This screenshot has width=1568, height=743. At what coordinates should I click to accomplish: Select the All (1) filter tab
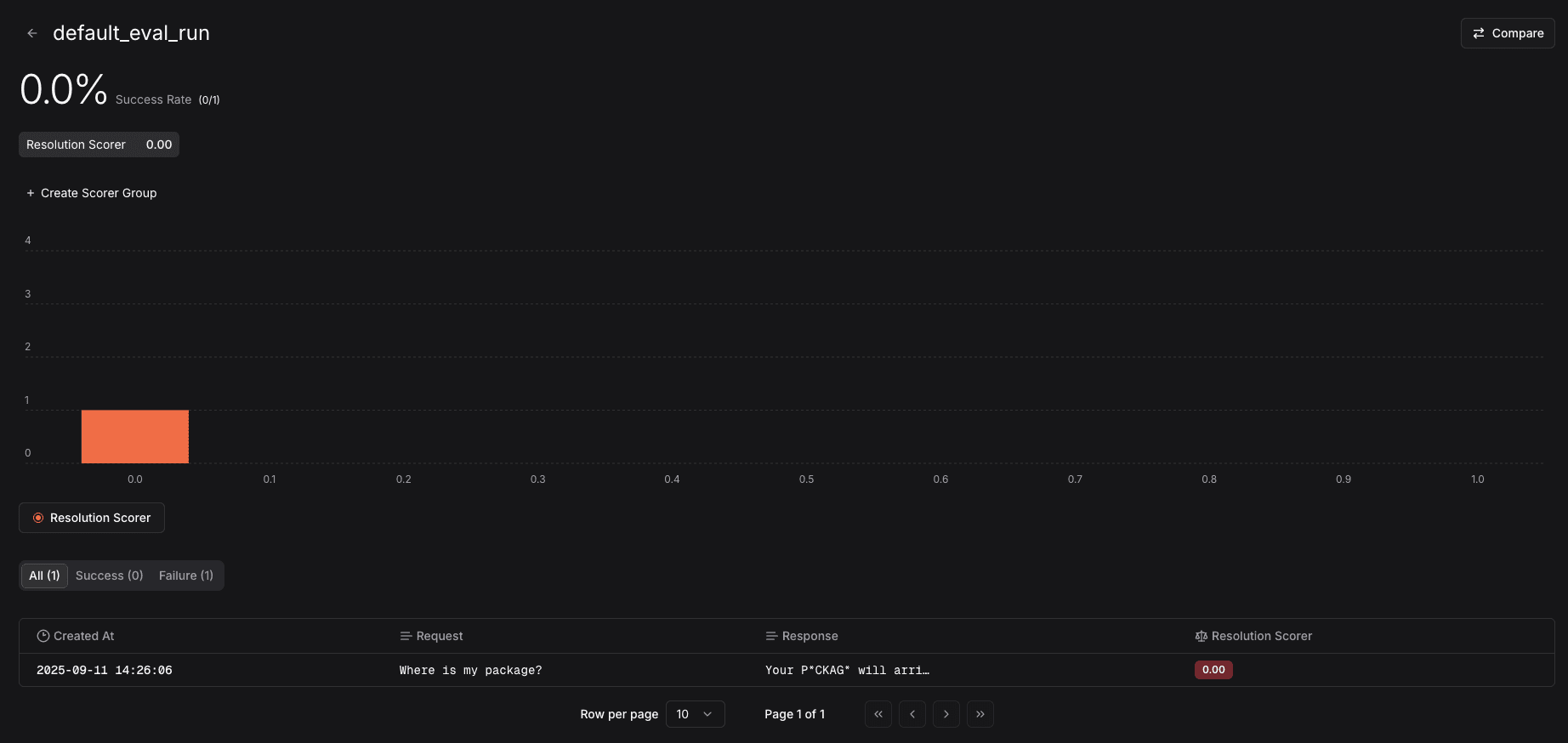tap(44, 576)
